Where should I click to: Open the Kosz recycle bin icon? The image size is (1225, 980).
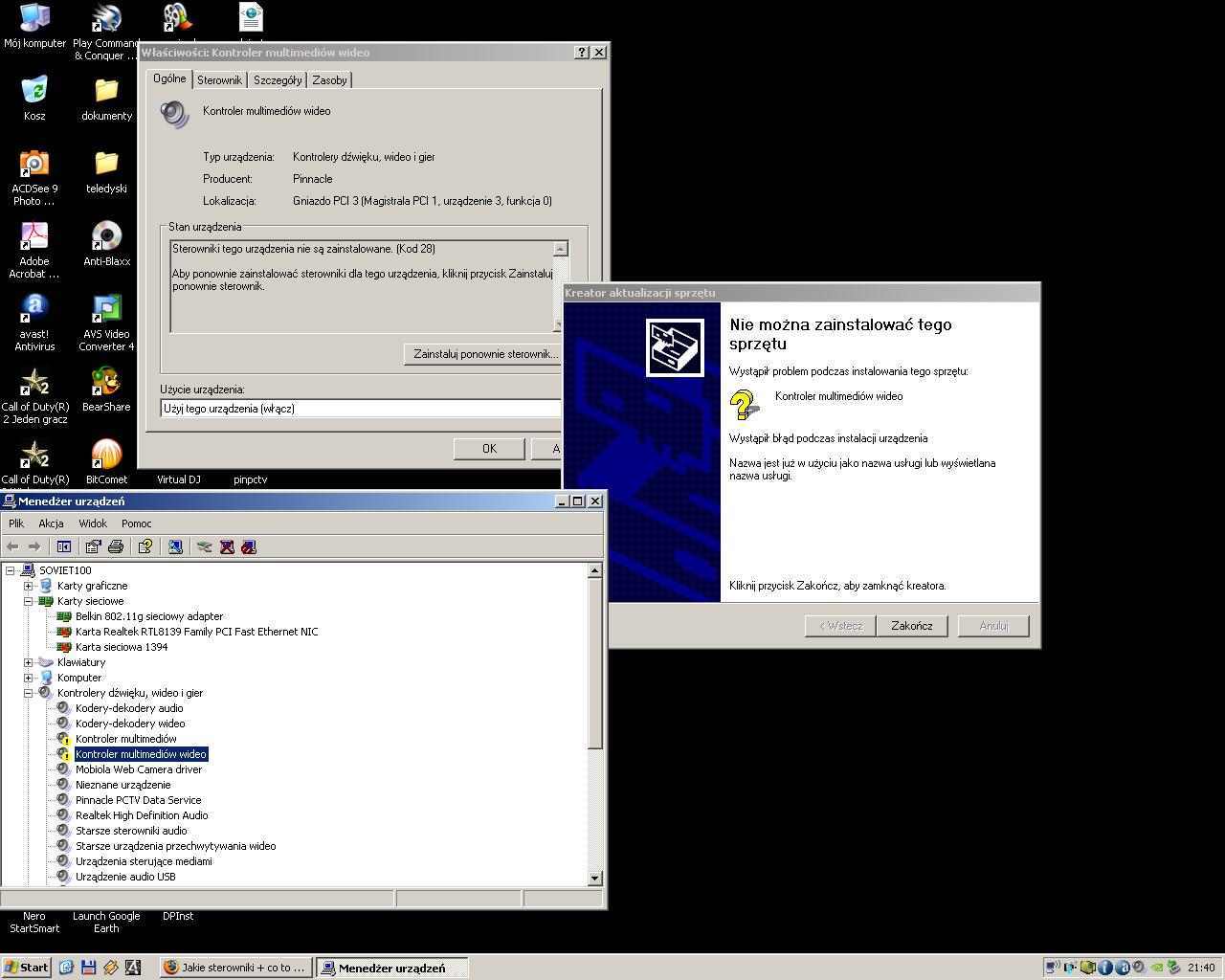(34, 99)
